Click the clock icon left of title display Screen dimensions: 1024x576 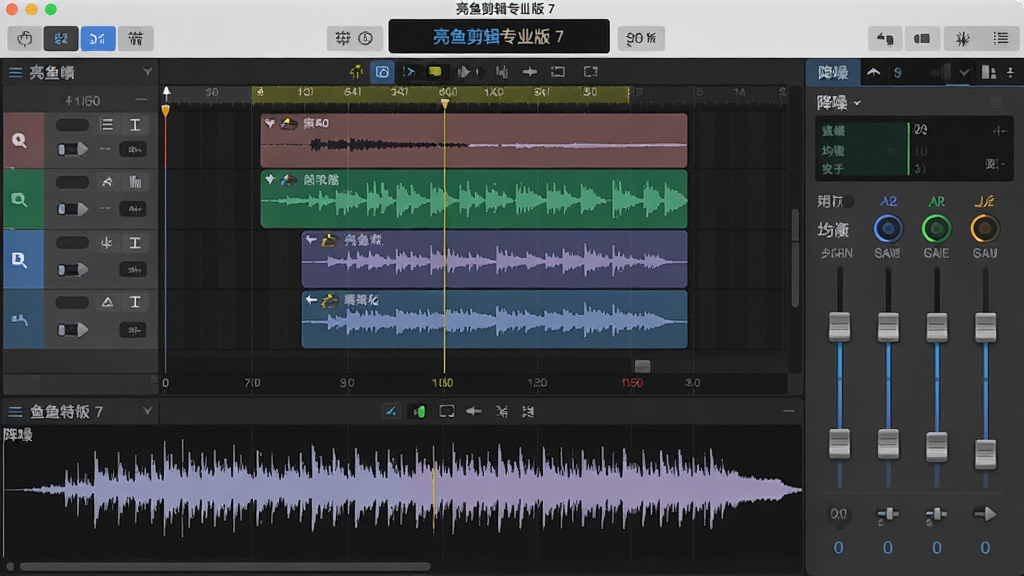tap(366, 39)
